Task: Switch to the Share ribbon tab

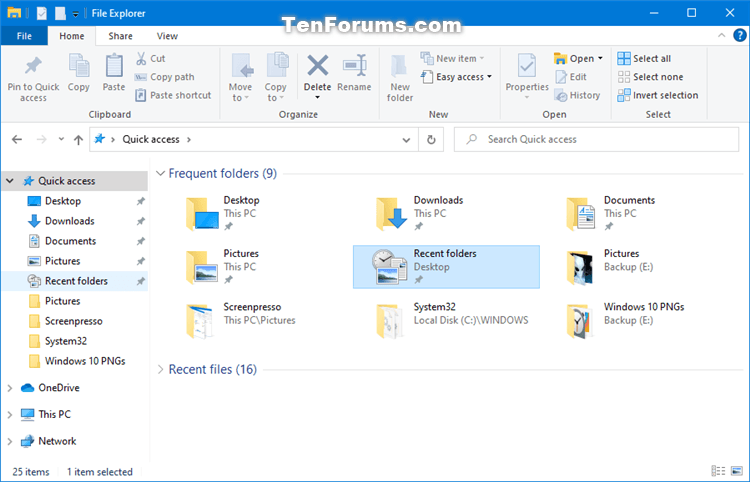Action: (x=120, y=36)
